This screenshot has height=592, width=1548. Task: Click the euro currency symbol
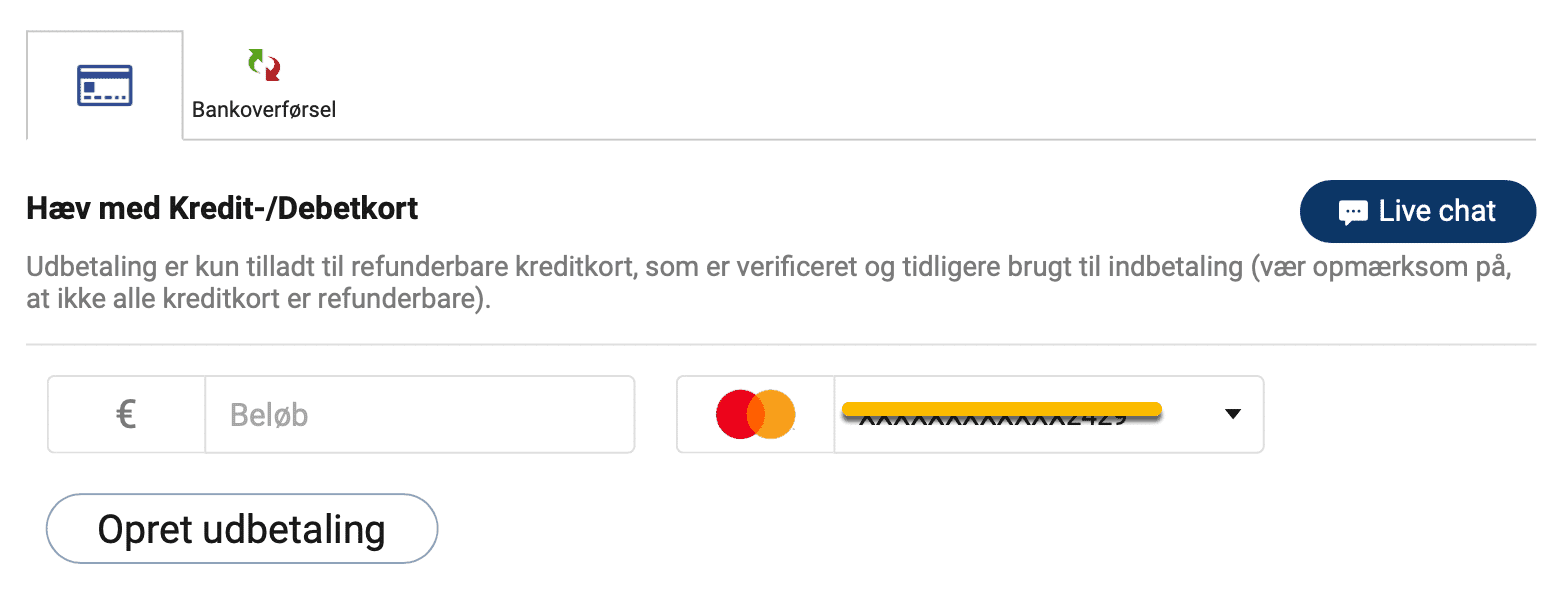pyautogui.click(x=127, y=414)
